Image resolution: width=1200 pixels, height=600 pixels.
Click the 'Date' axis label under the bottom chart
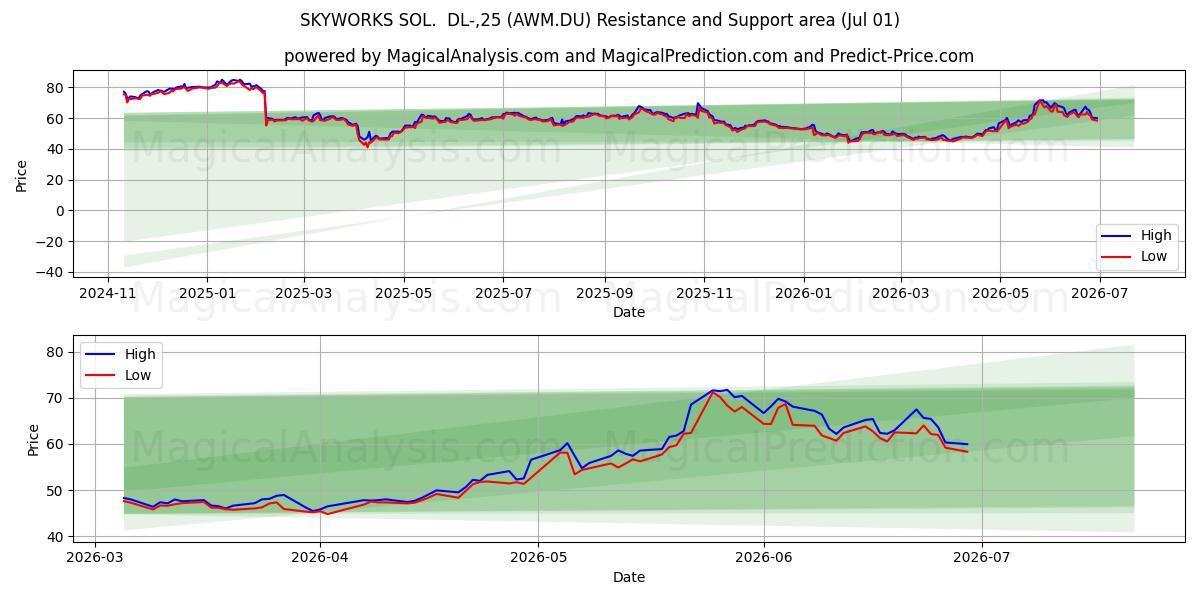[x=629, y=577]
